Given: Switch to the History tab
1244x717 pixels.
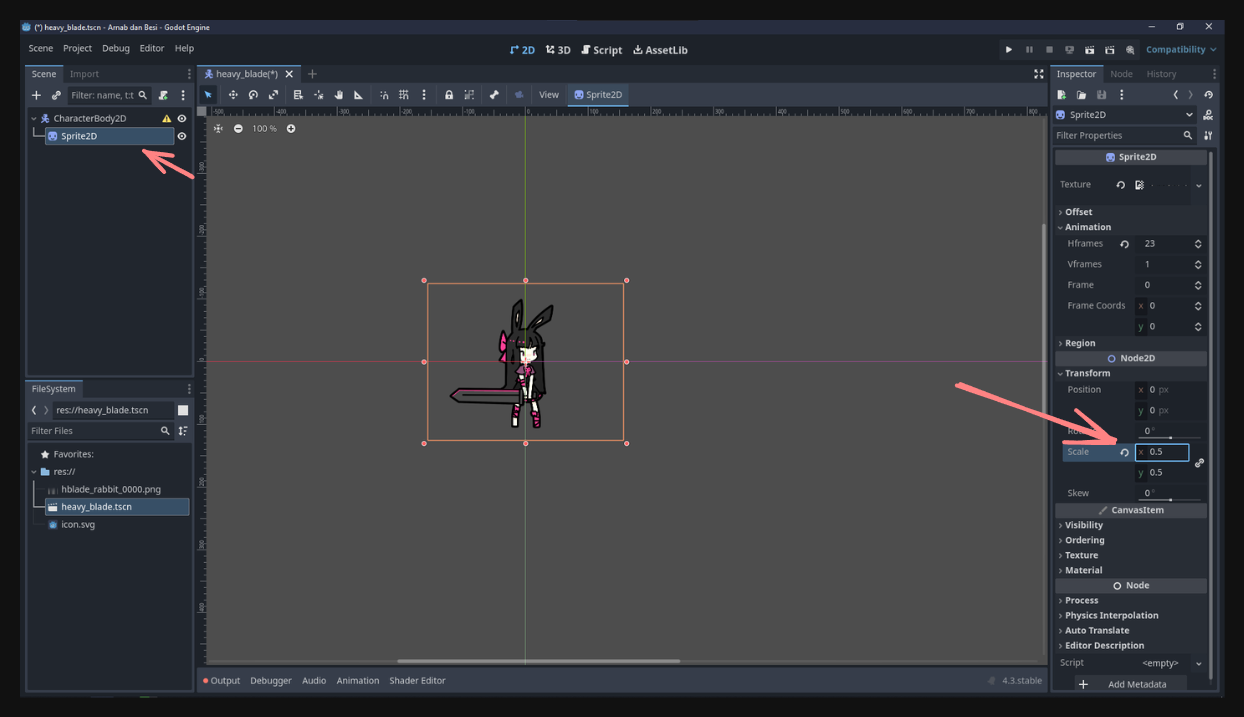Looking at the screenshot, I should click(1161, 74).
